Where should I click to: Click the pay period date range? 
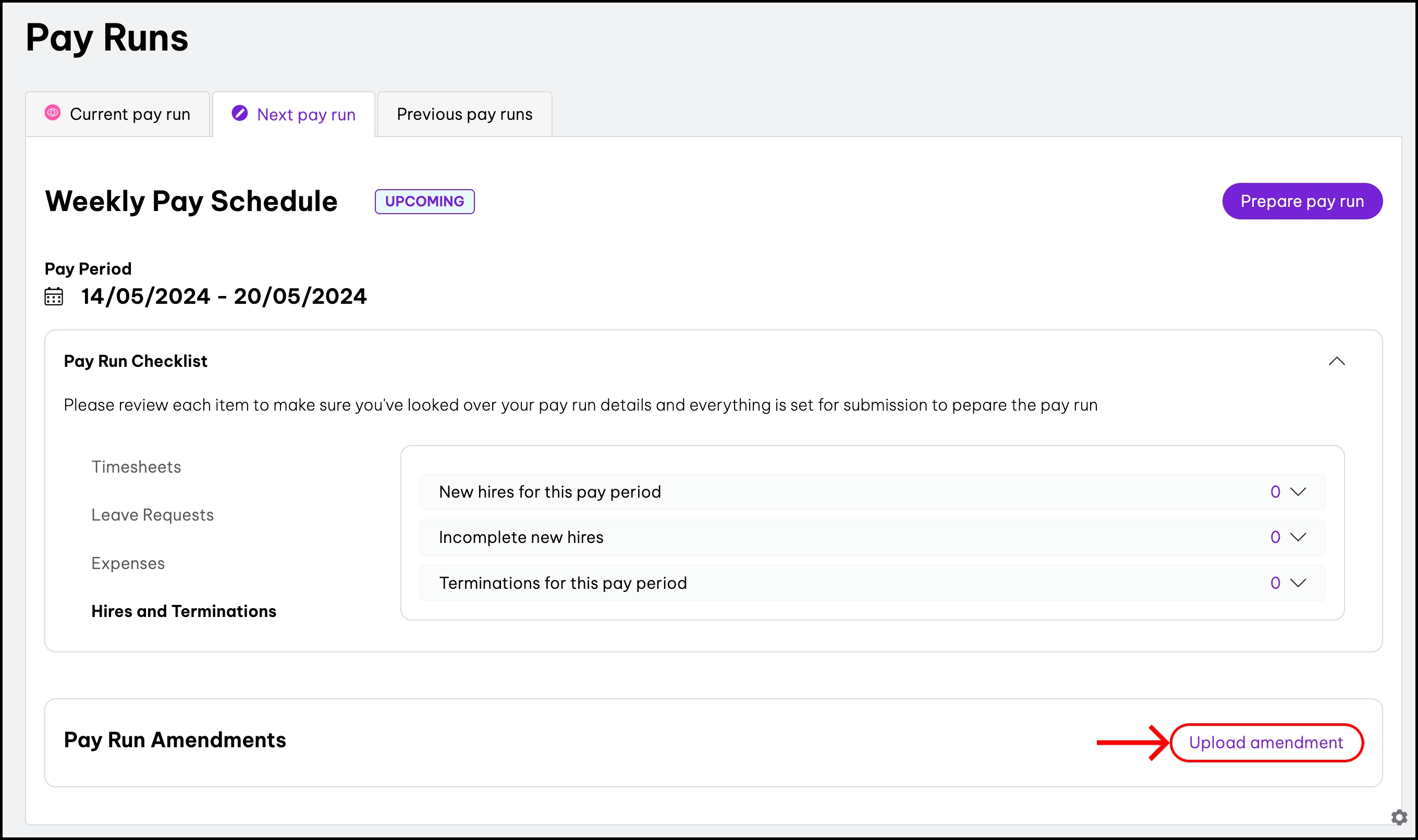[224, 296]
